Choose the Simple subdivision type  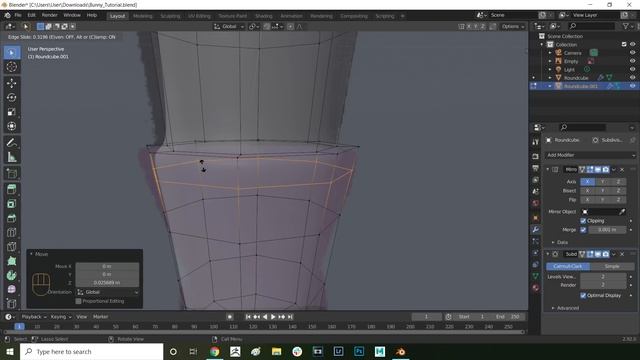612,266
